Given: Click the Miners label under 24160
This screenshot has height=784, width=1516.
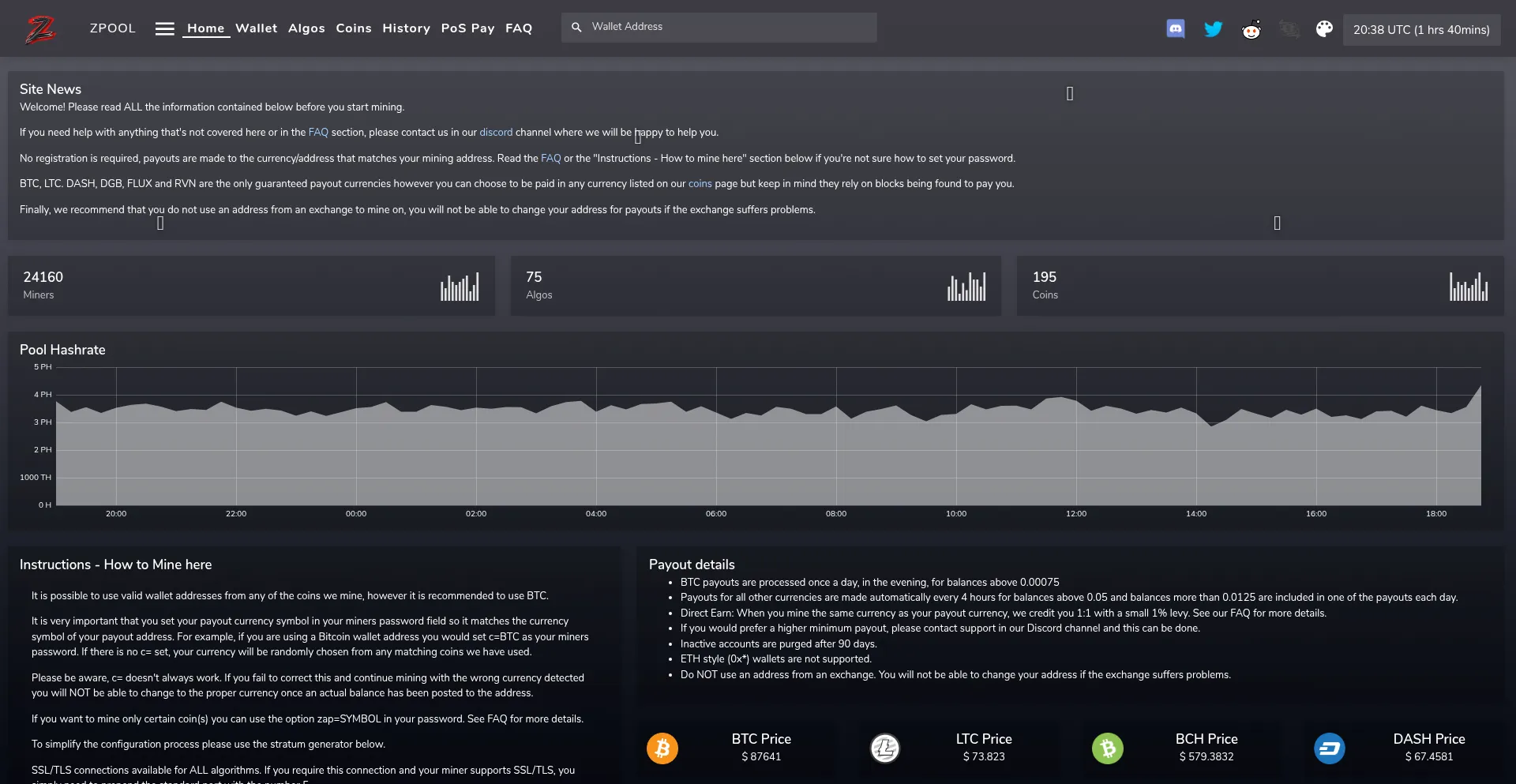Looking at the screenshot, I should coord(39,295).
